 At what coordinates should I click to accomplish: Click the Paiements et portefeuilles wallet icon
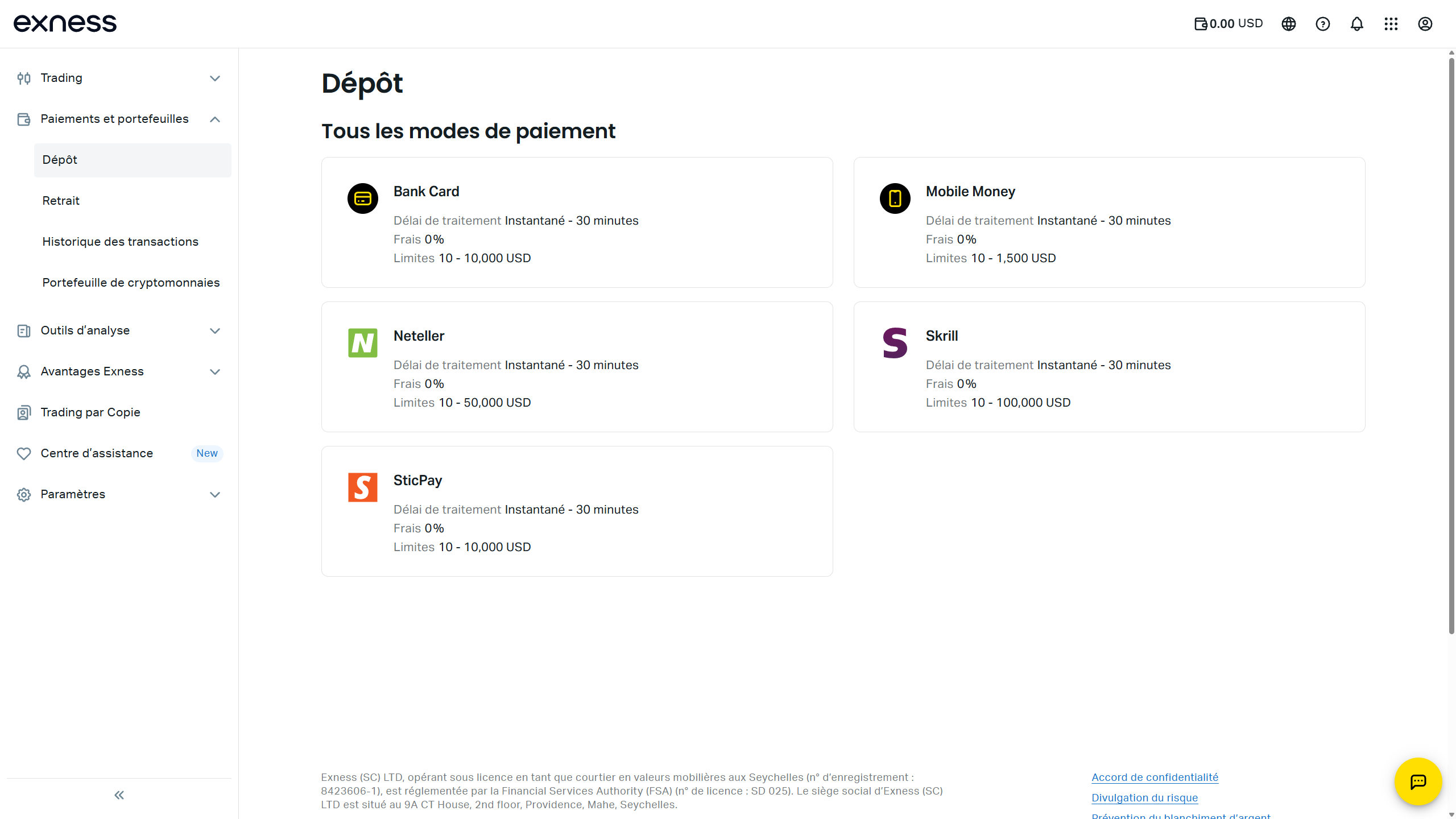point(24,119)
